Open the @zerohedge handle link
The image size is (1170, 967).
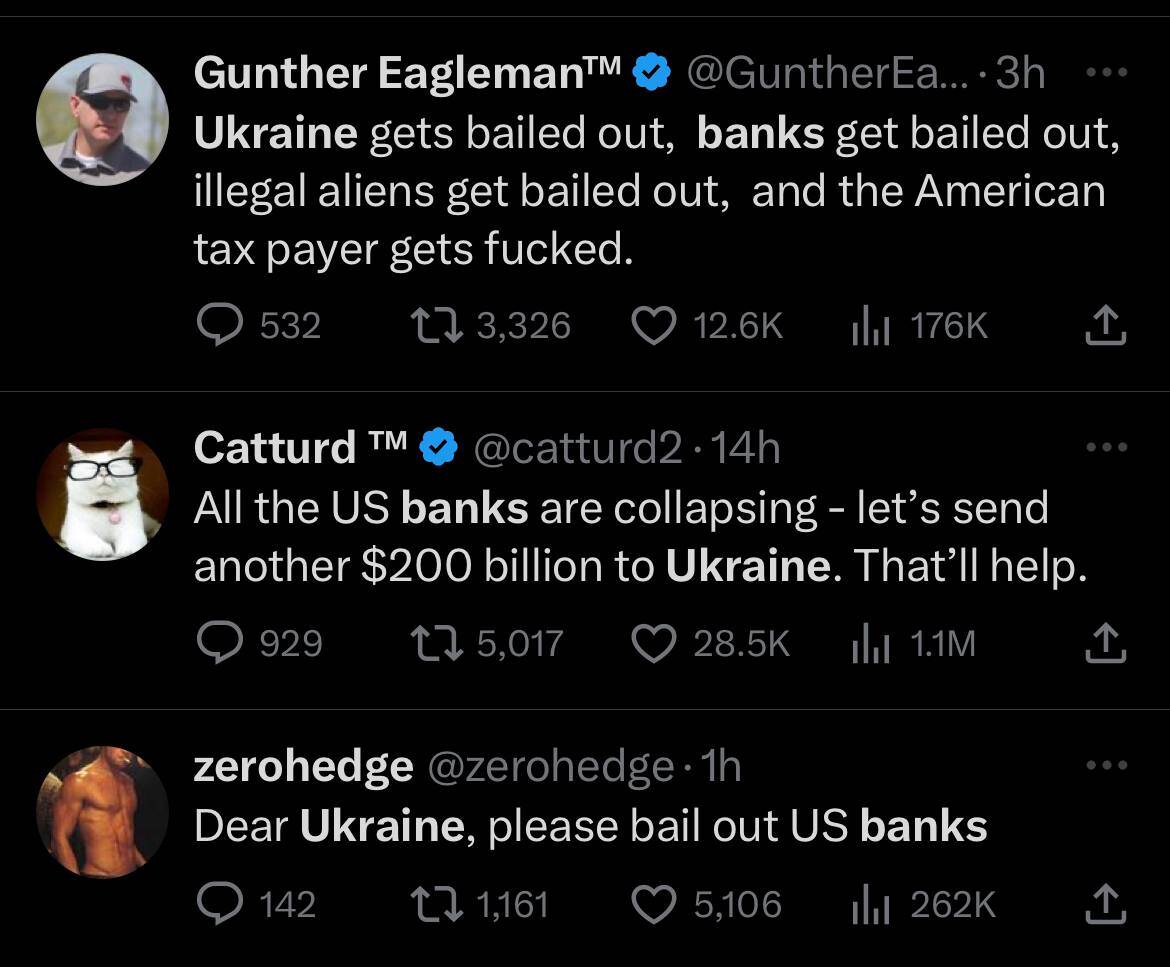pos(550,767)
